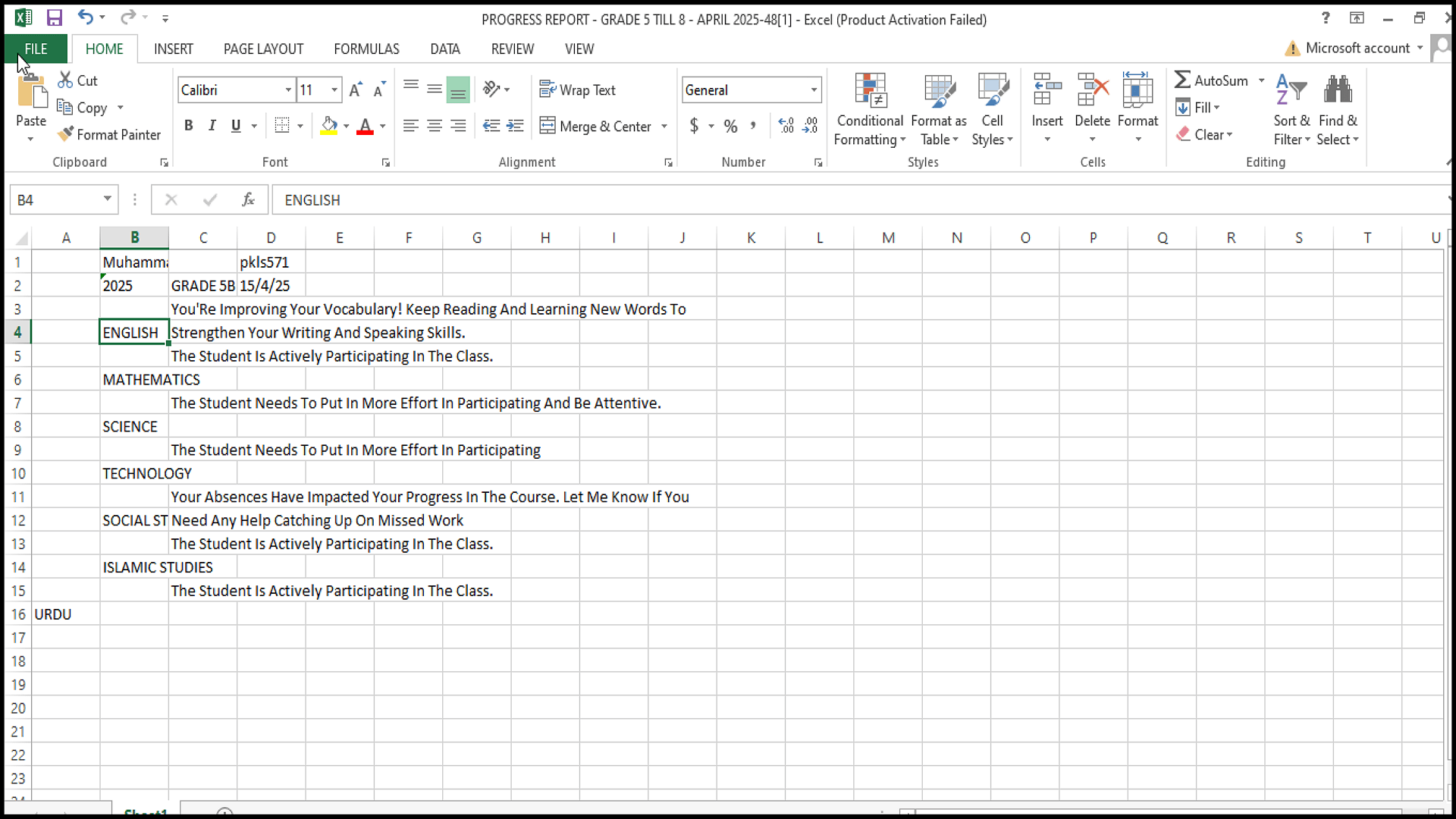Switch to the FORMULAS tab
Screen dimensions: 1456x819
tap(366, 49)
